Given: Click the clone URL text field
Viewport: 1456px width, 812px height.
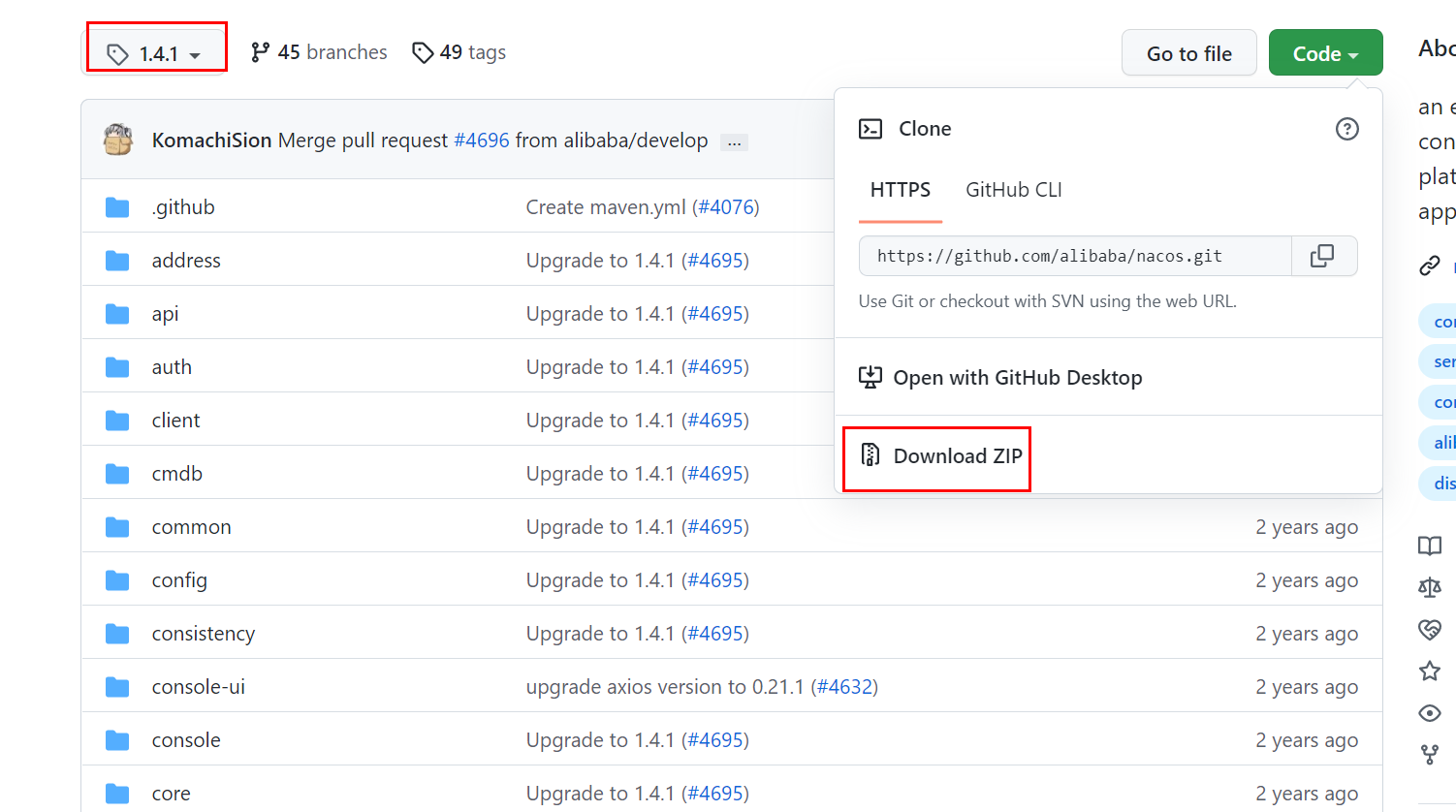Looking at the screenshot, I should coord(1075,256).
